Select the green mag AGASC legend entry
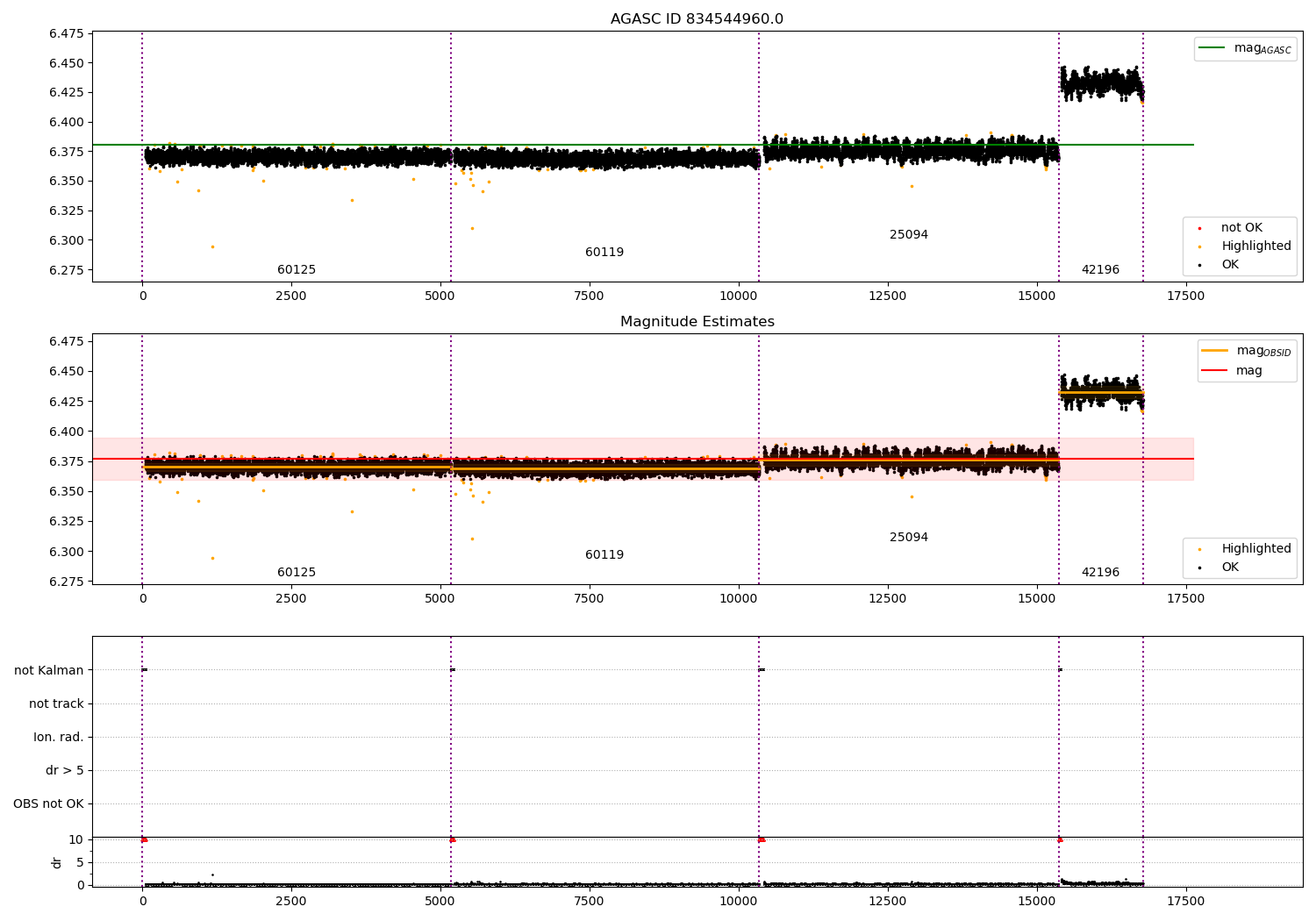Screen dimensions: 1316x921 coord(1245,48)
